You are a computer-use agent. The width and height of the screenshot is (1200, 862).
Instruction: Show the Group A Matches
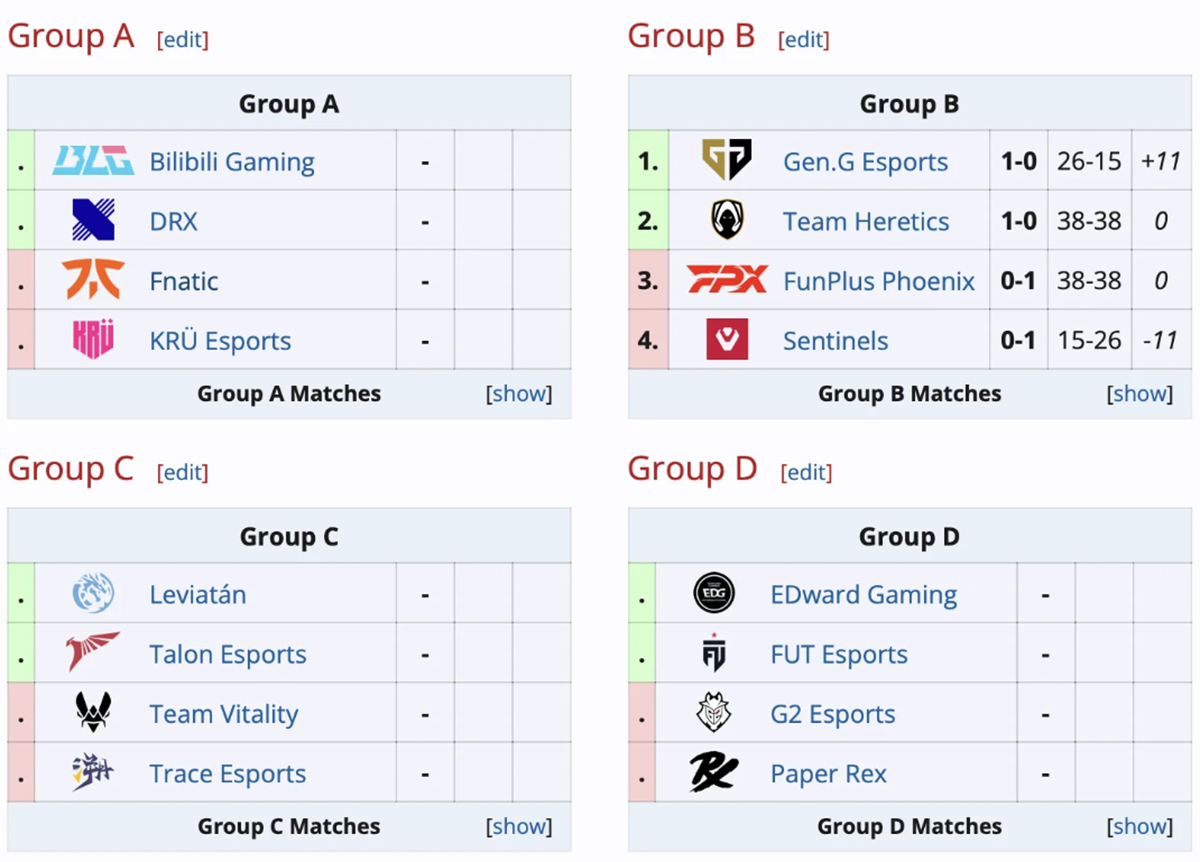coord(519,394)
